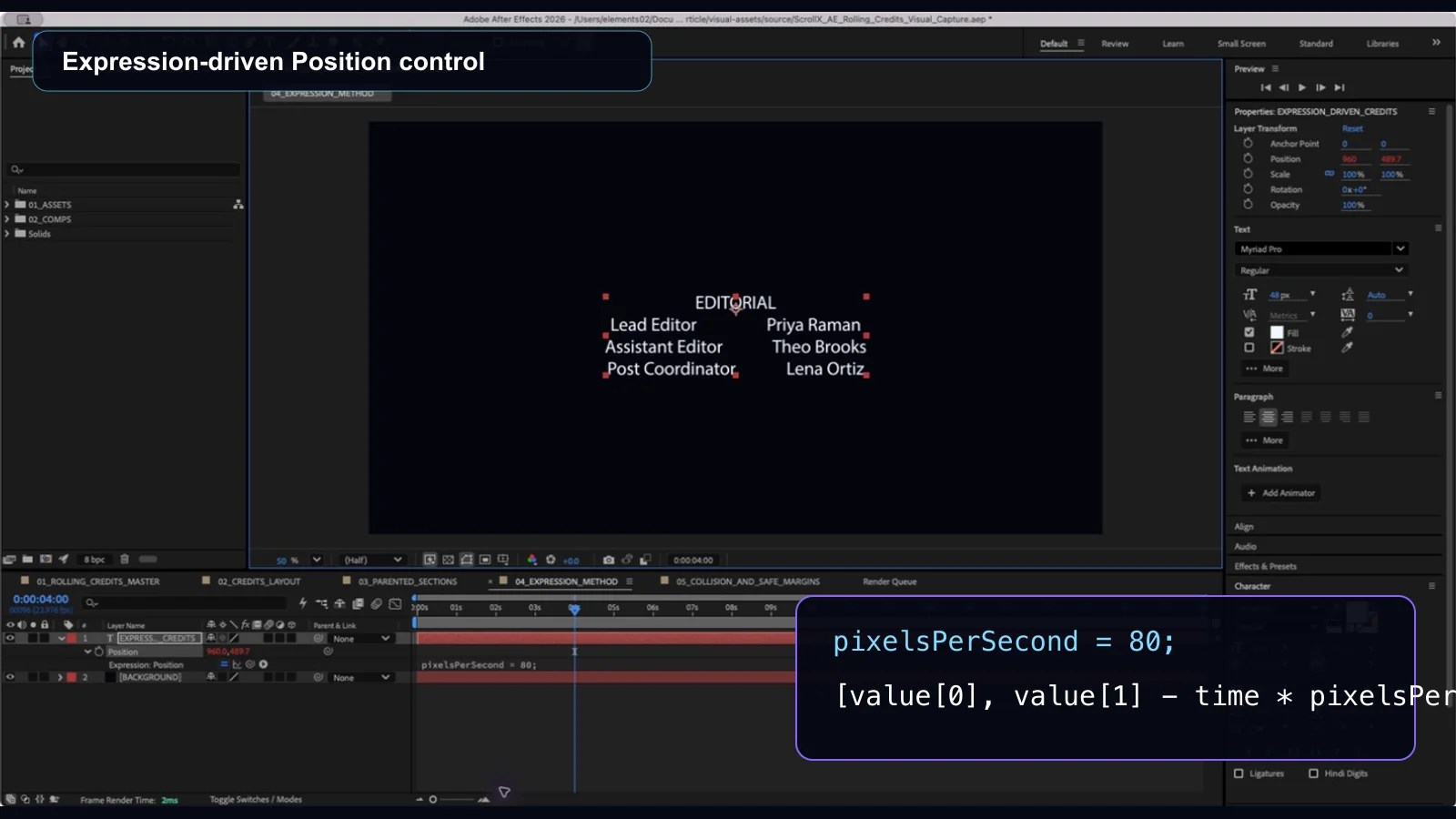The image size is (1456, 819).
Task: Click the Fill eyedropper icon
Action: tap(1347, 332)
